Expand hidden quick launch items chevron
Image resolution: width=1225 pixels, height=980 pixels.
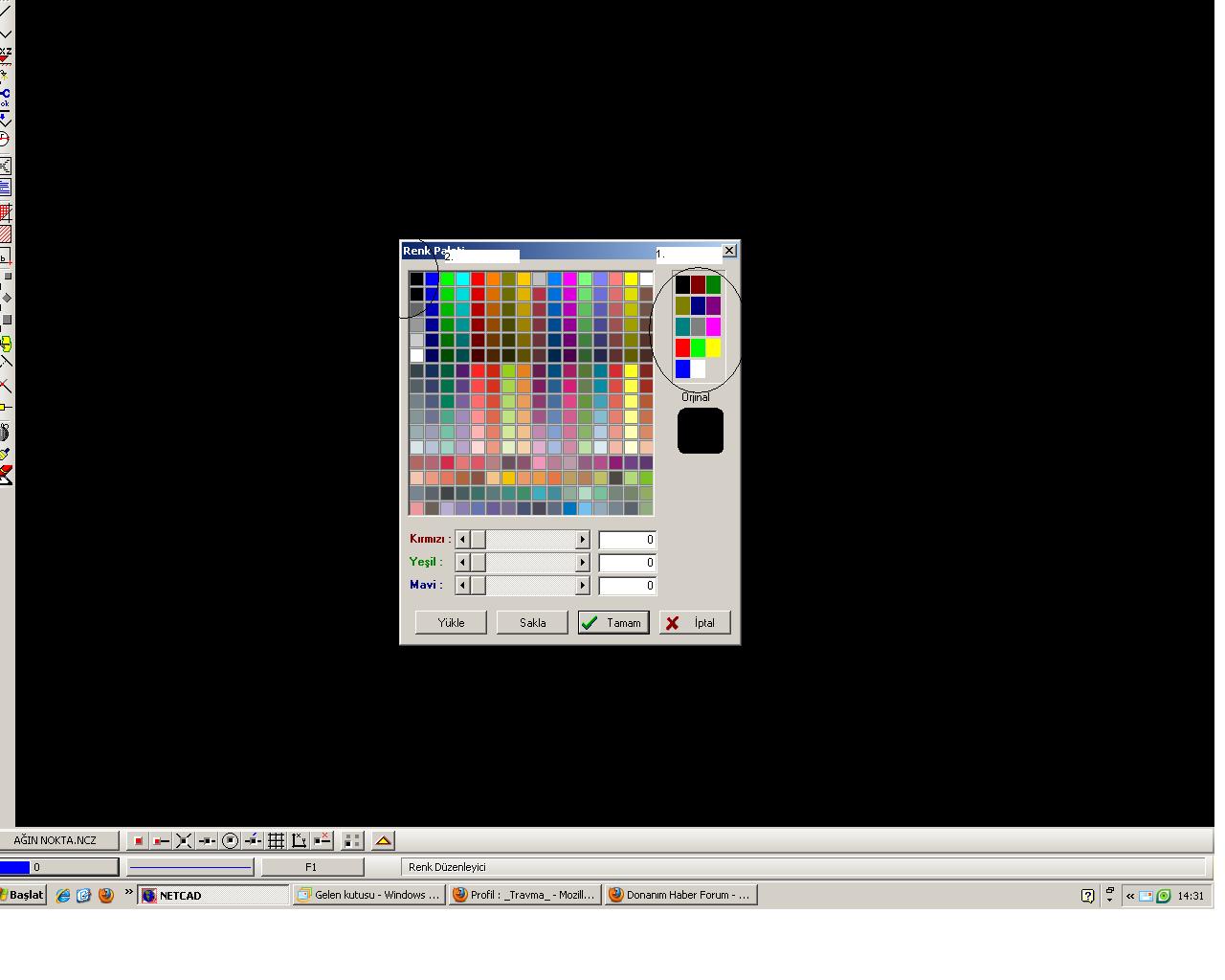128,892
